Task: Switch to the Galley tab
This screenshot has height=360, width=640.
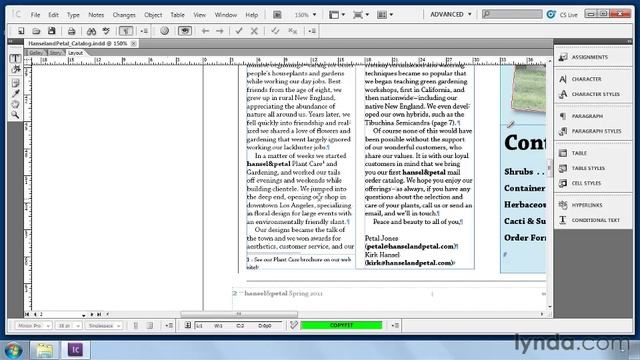Action: pos(36,53)
